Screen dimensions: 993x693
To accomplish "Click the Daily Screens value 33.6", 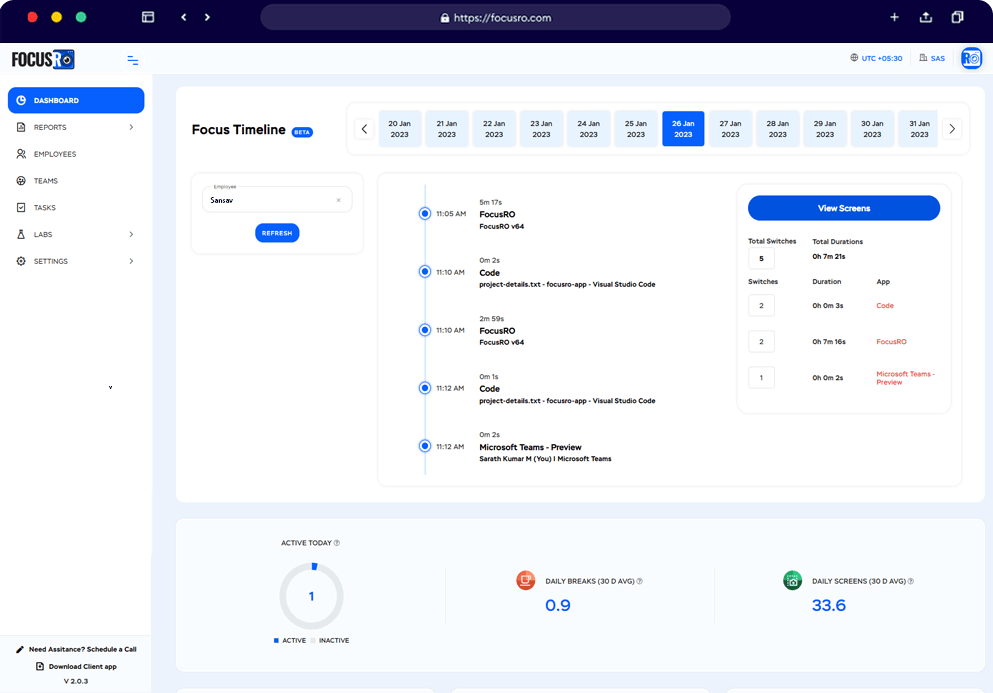I will click(828, 606).
